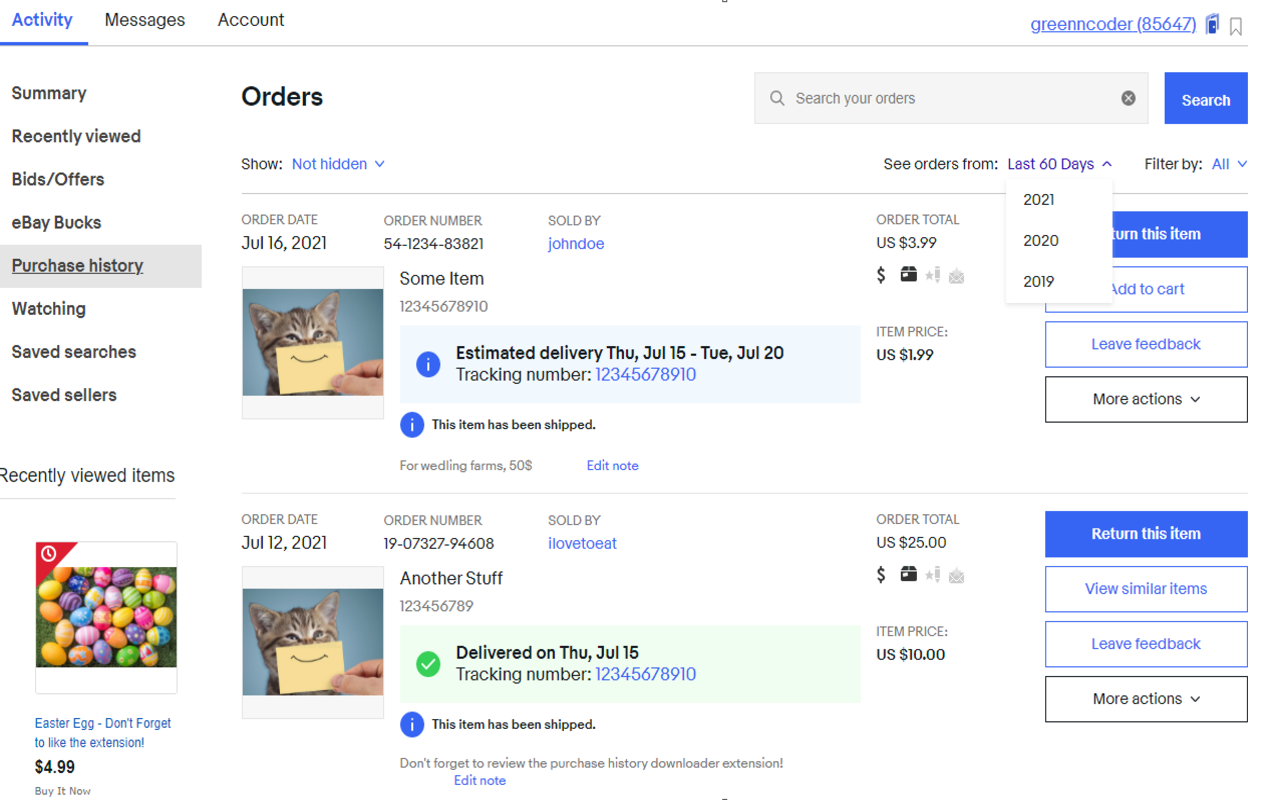Clear the search field using the x icon
The height and width of the screenshot is (800, 1280).
pyautogui.click(x=1128, y=97)
